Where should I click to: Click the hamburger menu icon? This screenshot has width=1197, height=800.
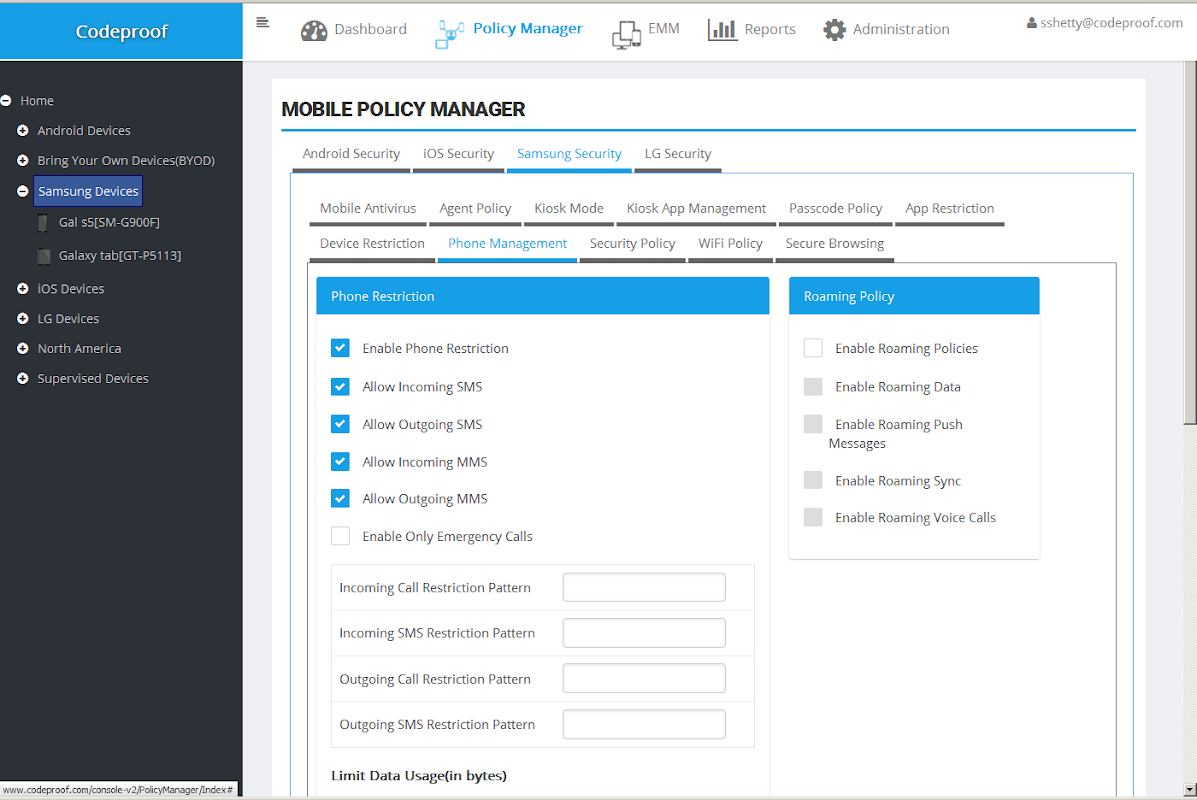tap(263, 23)
